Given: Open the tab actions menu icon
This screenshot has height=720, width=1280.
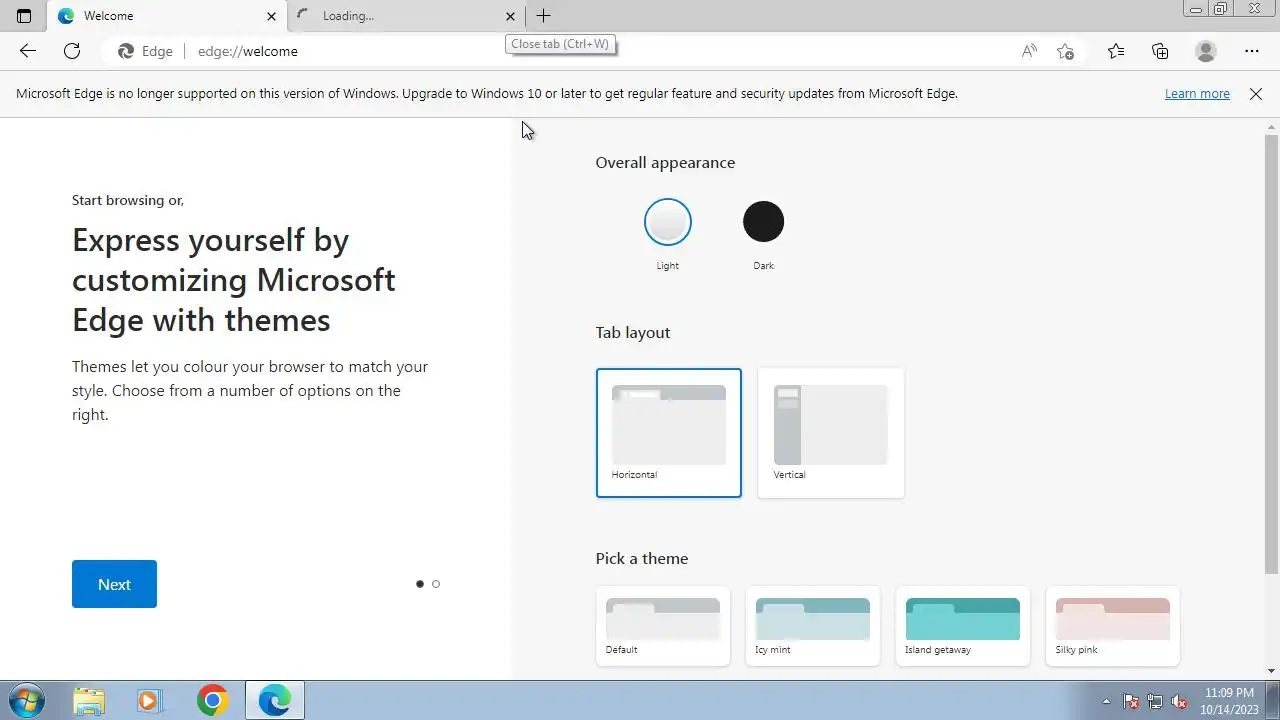Looking at the screenshot, I should 24,16.
